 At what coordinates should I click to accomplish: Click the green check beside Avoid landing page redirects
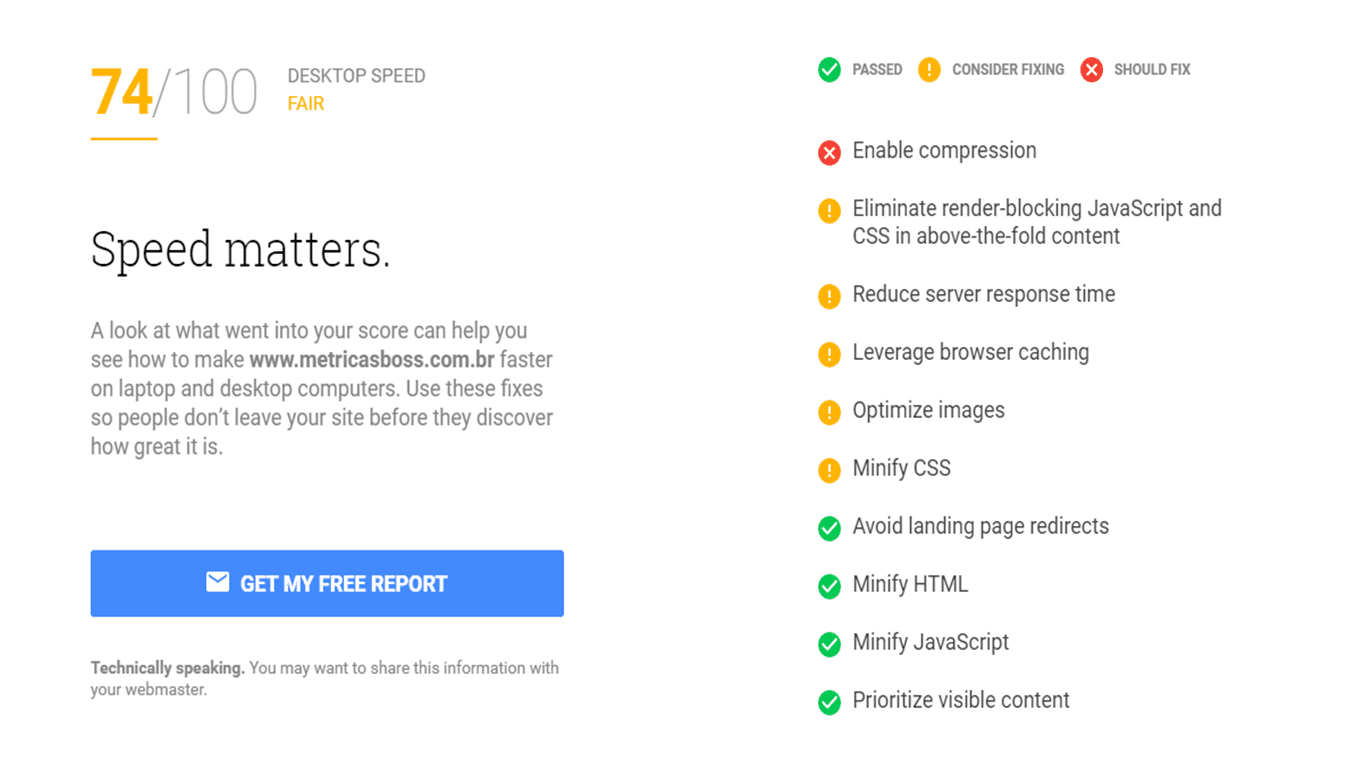pos(829,528)
